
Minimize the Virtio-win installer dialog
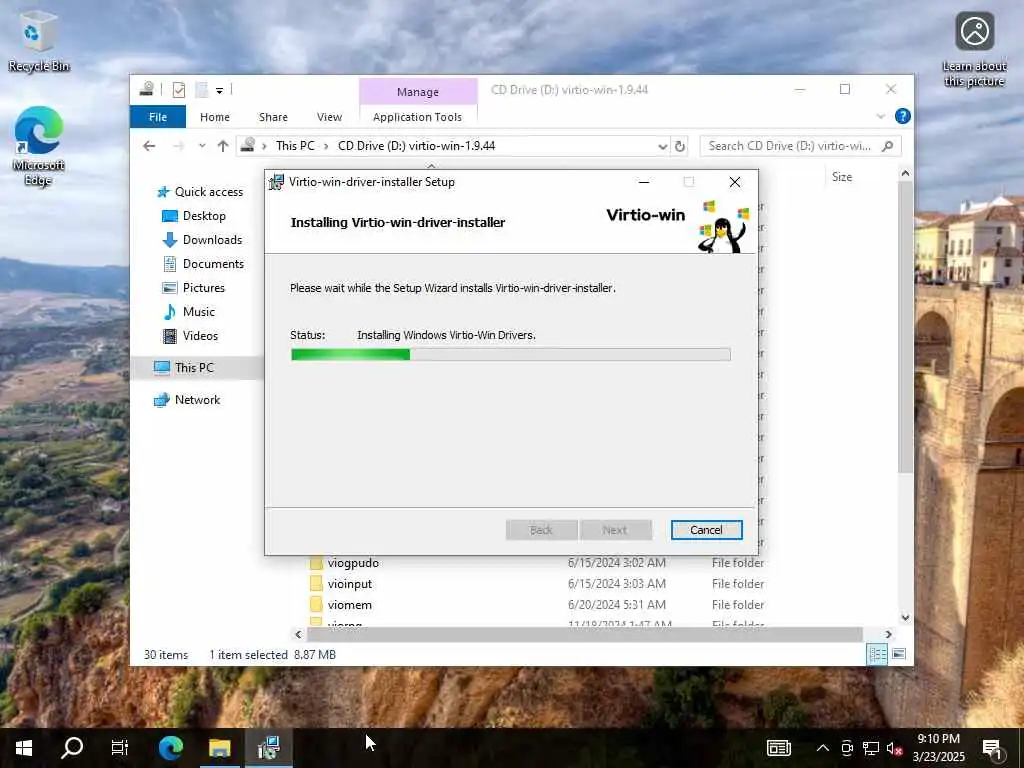click(644, 182)
